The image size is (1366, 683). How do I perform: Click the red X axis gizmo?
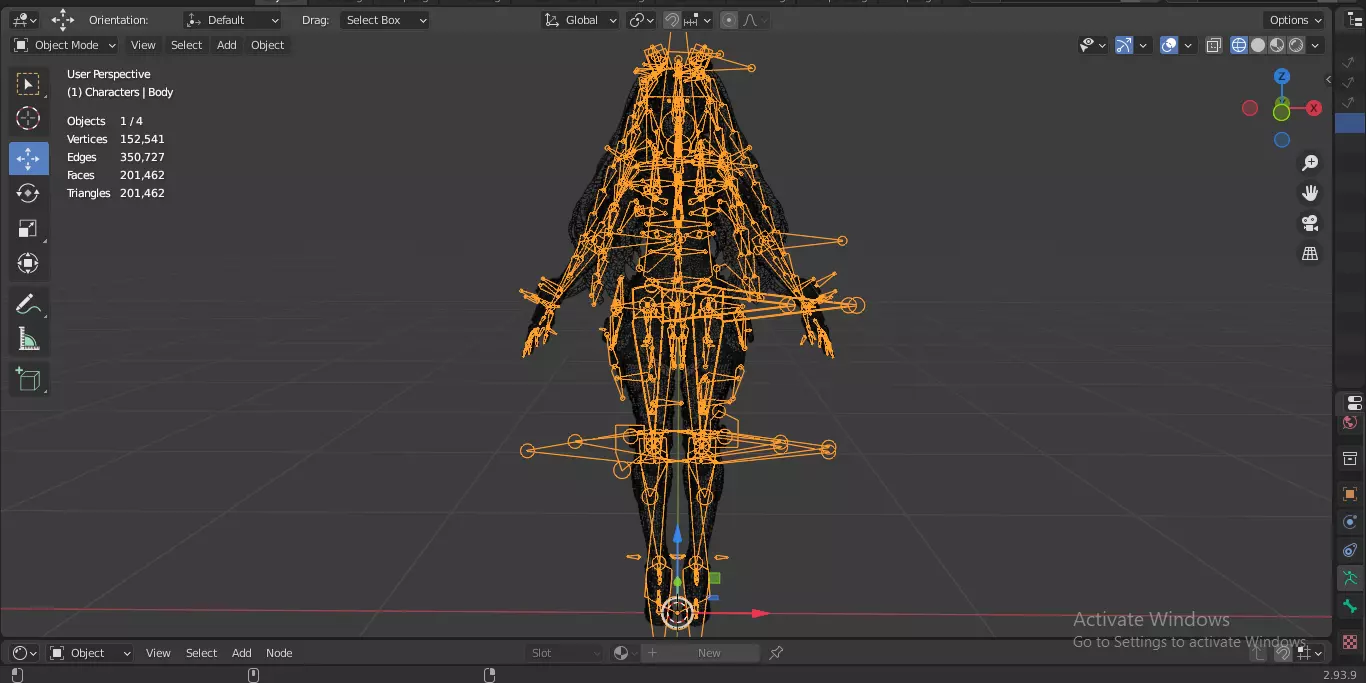tap(1314, 108)
